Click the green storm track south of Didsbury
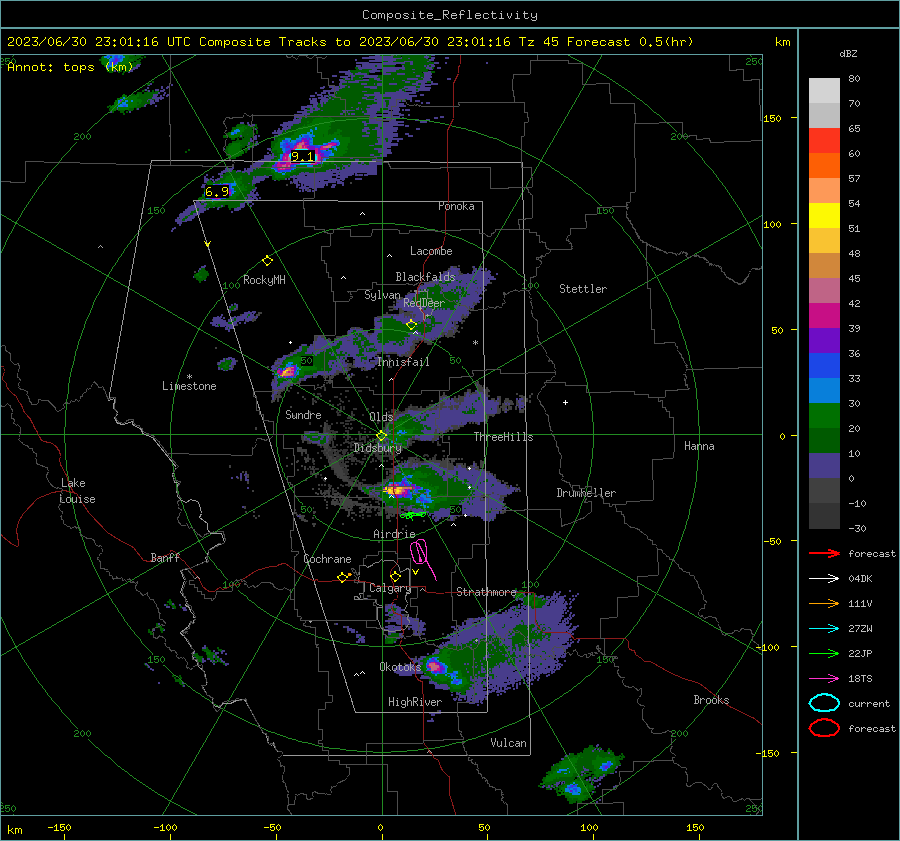The height and width of the screenshot is (841, 900). (413, 516)
